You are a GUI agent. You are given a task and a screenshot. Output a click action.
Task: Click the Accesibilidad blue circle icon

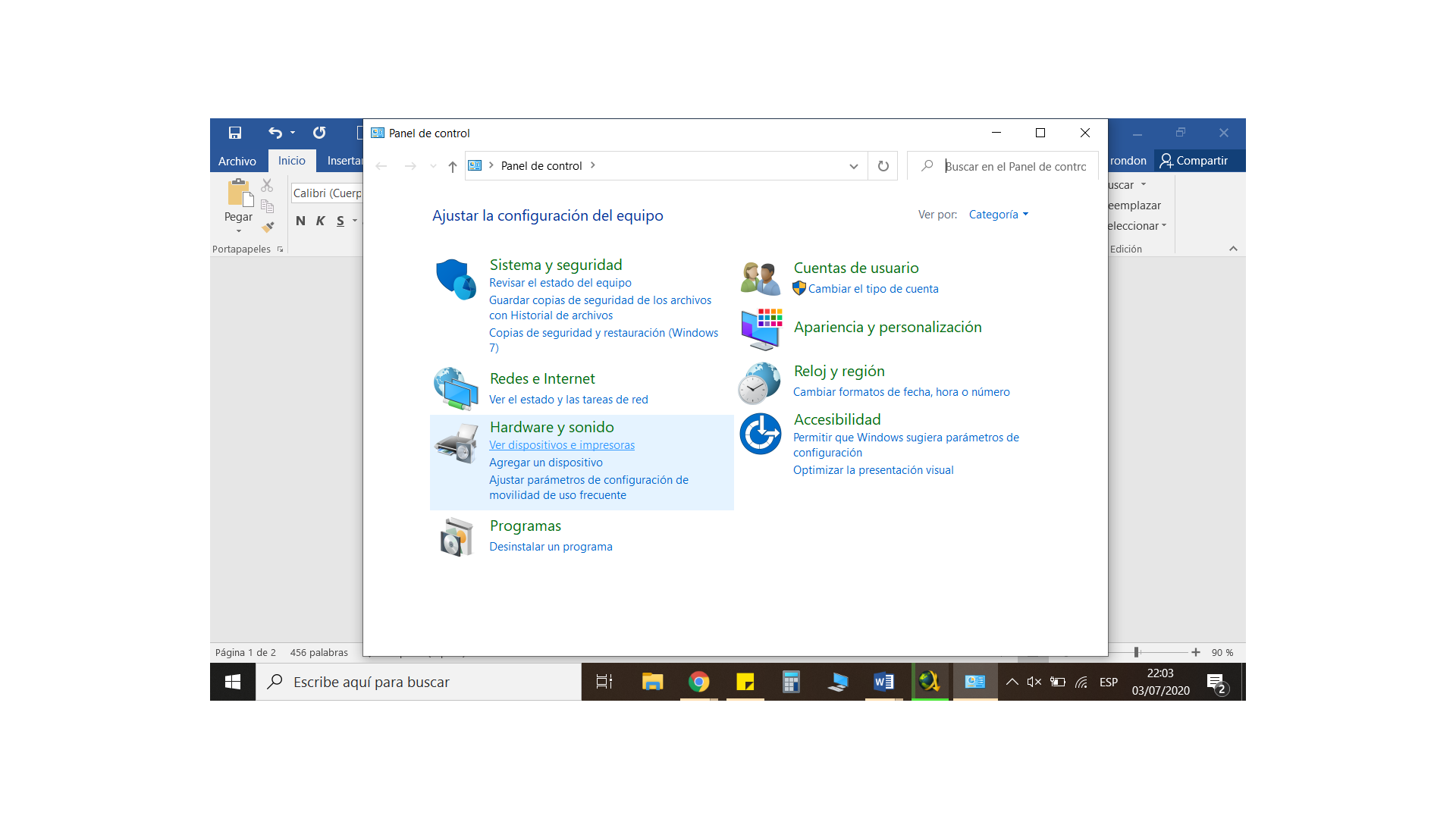point(761,434)
